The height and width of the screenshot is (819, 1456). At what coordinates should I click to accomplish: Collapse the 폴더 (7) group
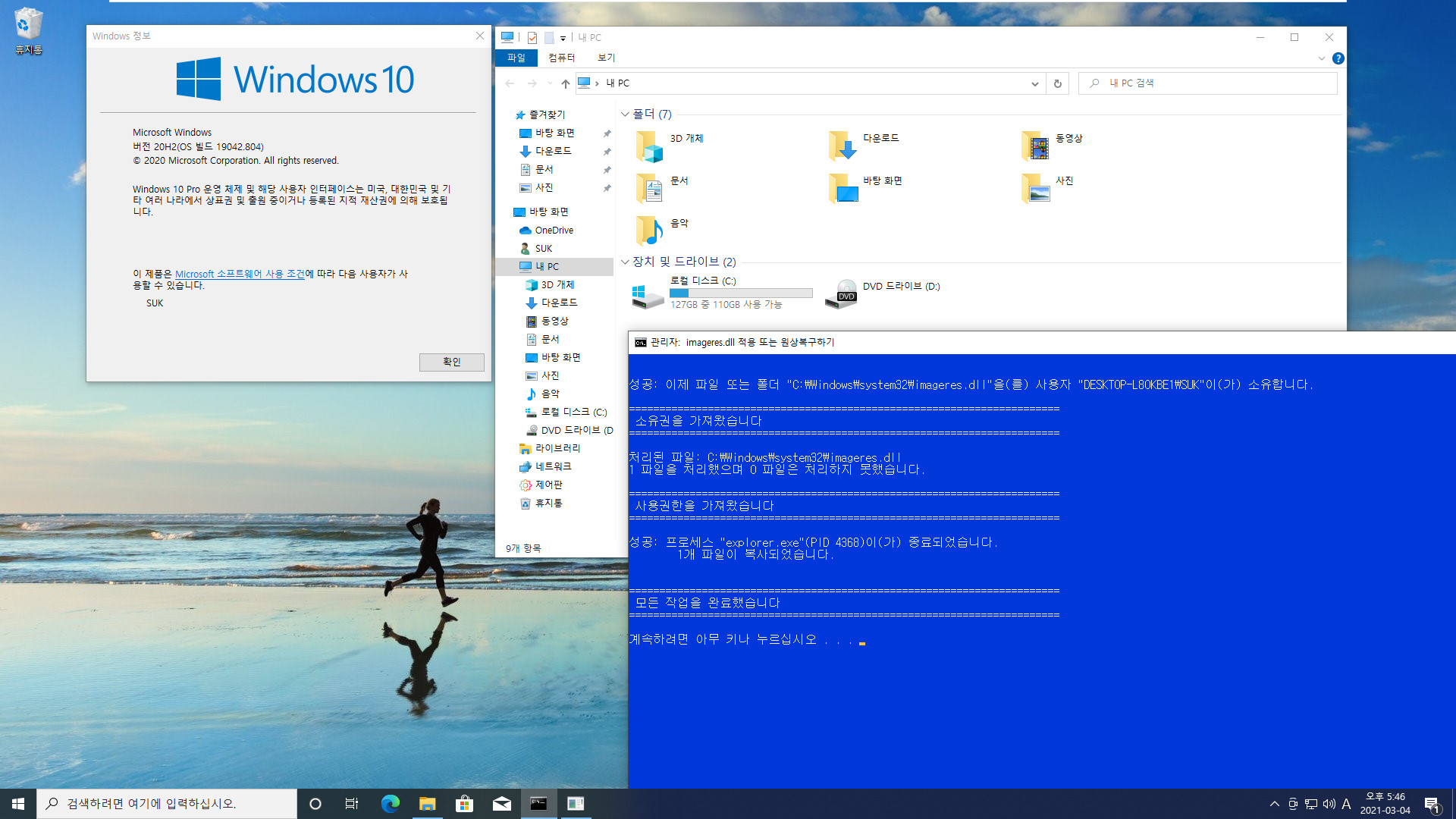coord(625,115)
